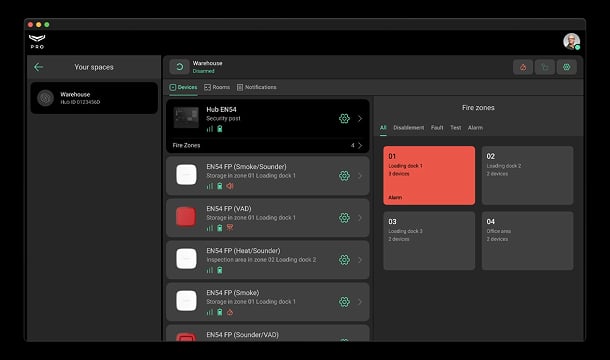Open fire zone 01 Loading dock 1 card
The width and height of the screenshot is (610, 360).
pyautogui.click(x=429, y=175)
